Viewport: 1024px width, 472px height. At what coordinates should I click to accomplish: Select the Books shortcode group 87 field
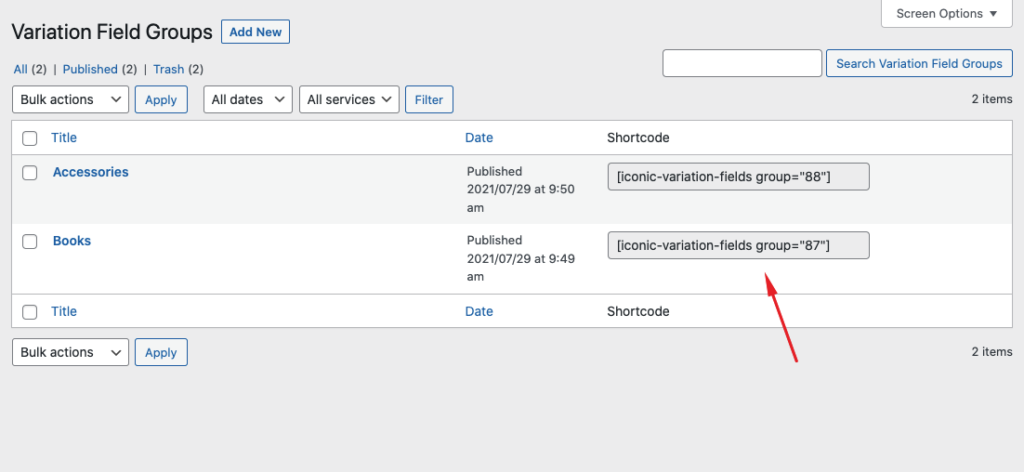[738, 245]
